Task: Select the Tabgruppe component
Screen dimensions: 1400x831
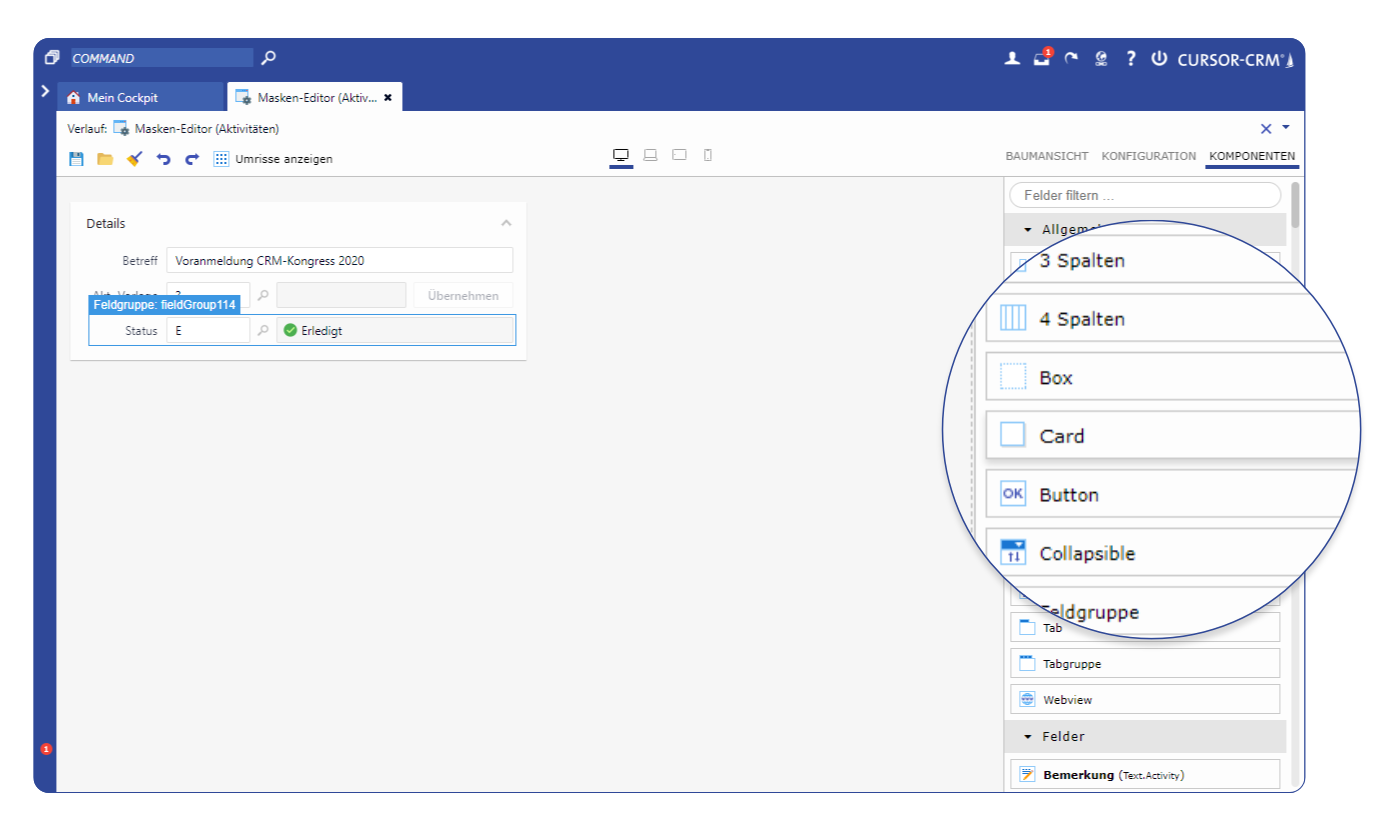Action: pos(1145,663)
